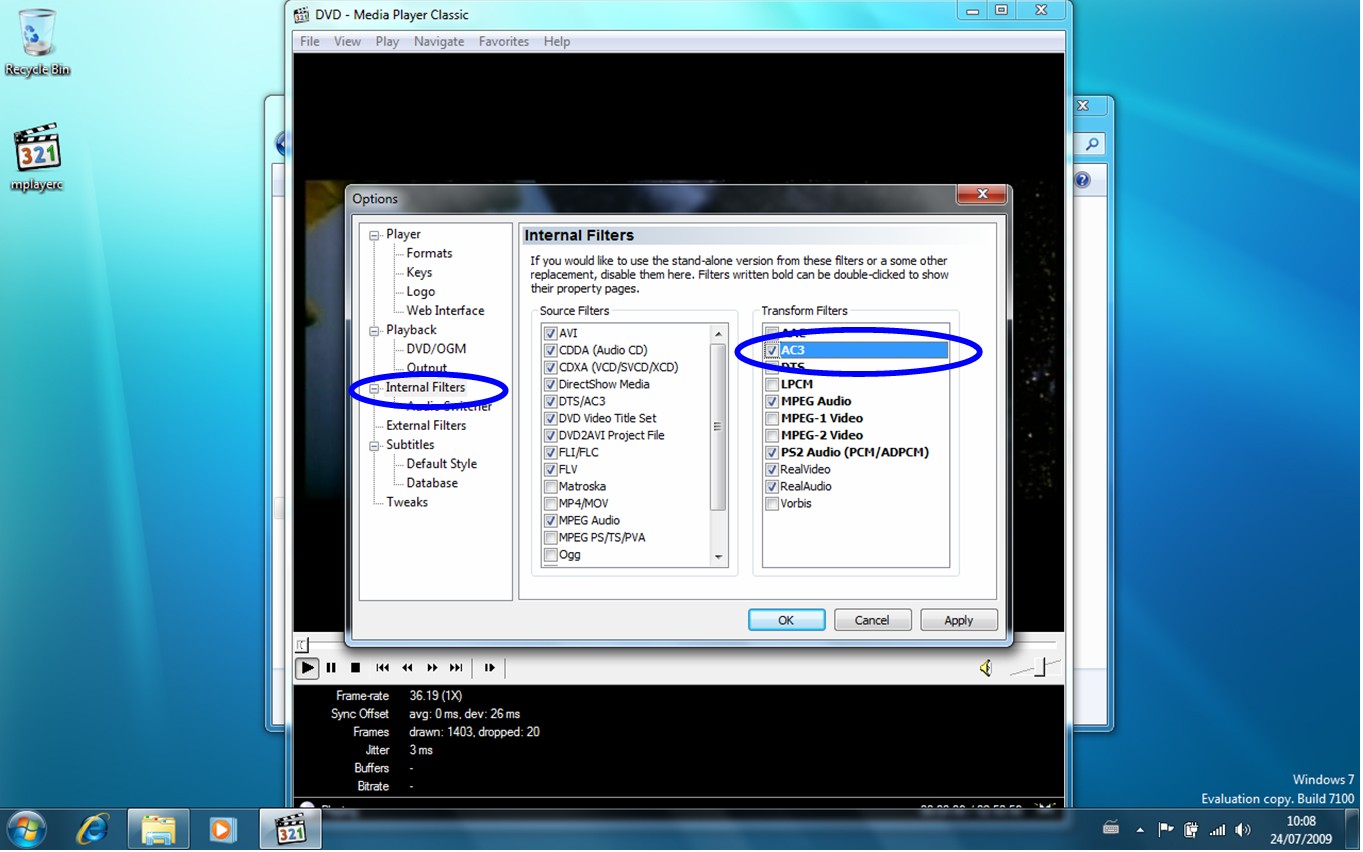Click the touch keyboard tray icon
Screen dimensions: 1363x852
point(1111,829)
